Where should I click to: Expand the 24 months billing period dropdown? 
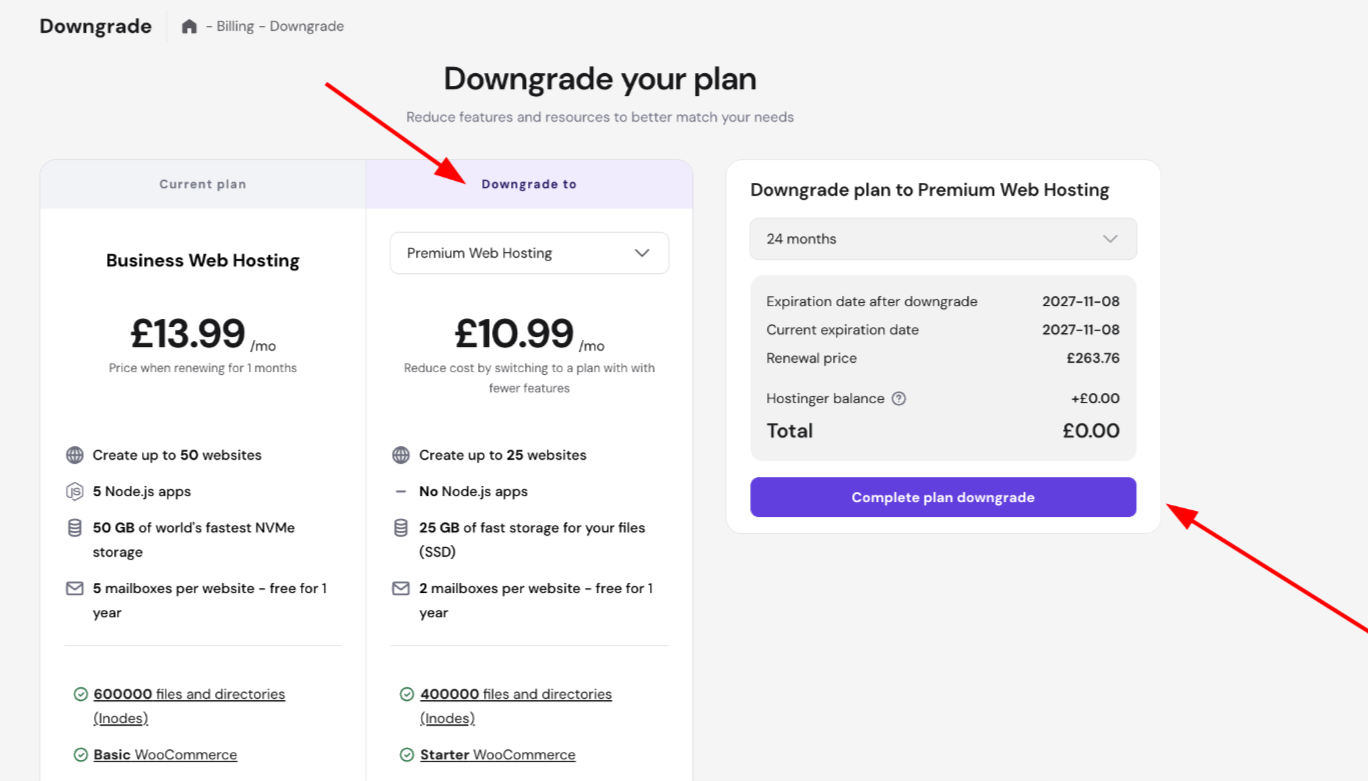(x=942, y=239)
